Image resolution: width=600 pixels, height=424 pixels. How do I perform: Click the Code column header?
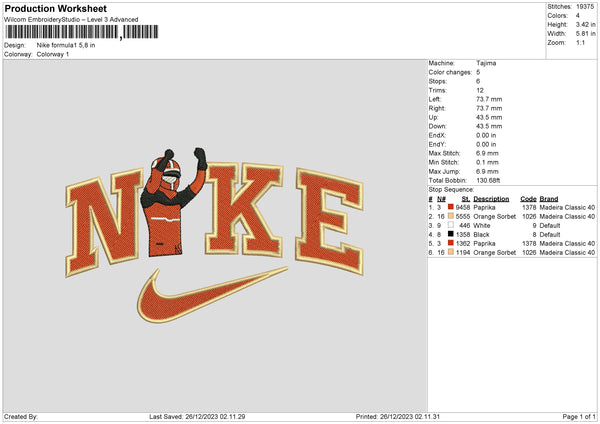coord(528,199)
